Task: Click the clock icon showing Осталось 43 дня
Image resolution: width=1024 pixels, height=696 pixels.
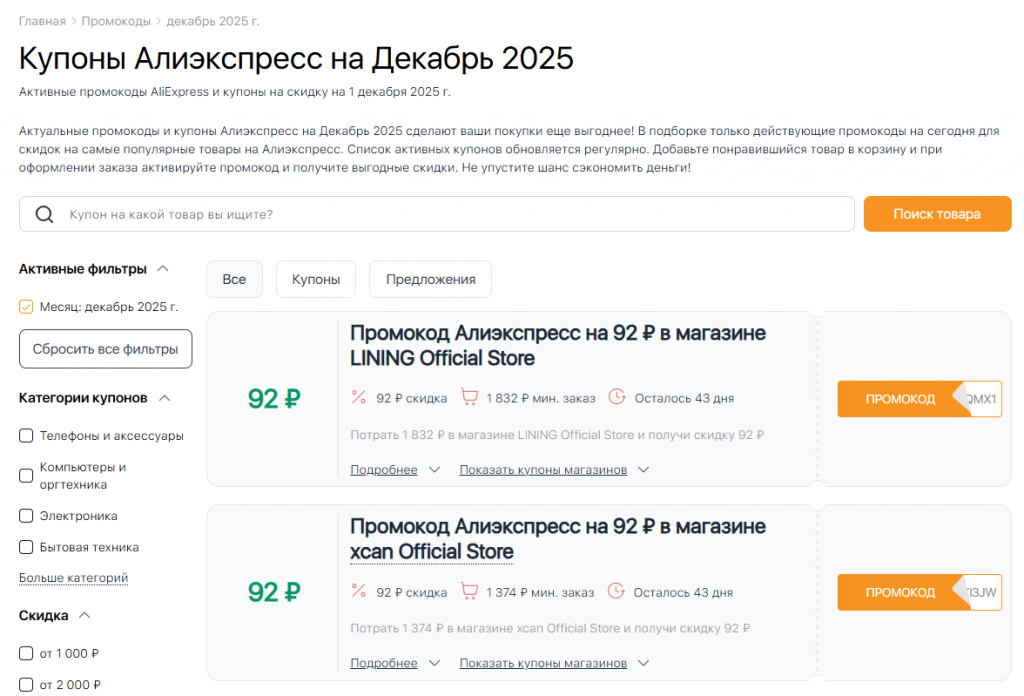Action: click(618, 396)
